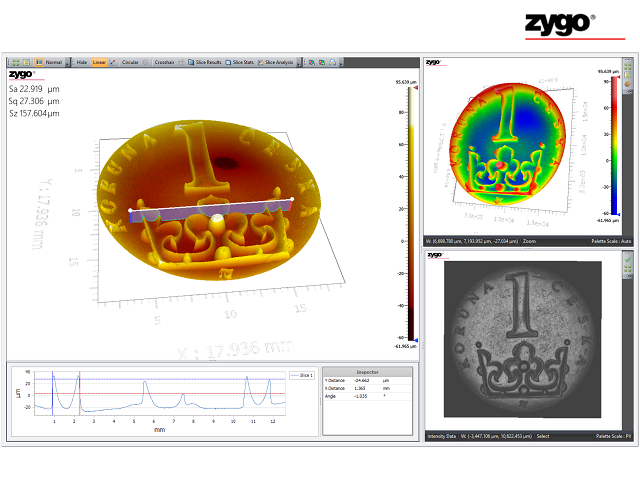Click the green checkmark icon in the intensity panel
The image size is (640, 480).
coord(627,259)
